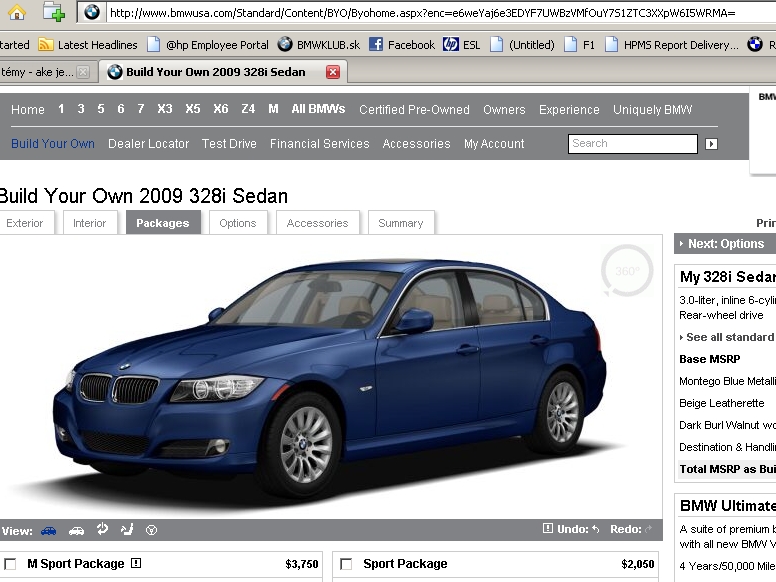The width and height of the screenshot is (776, 582).
Task: Open the Experience link
Action: pos(569,109)
